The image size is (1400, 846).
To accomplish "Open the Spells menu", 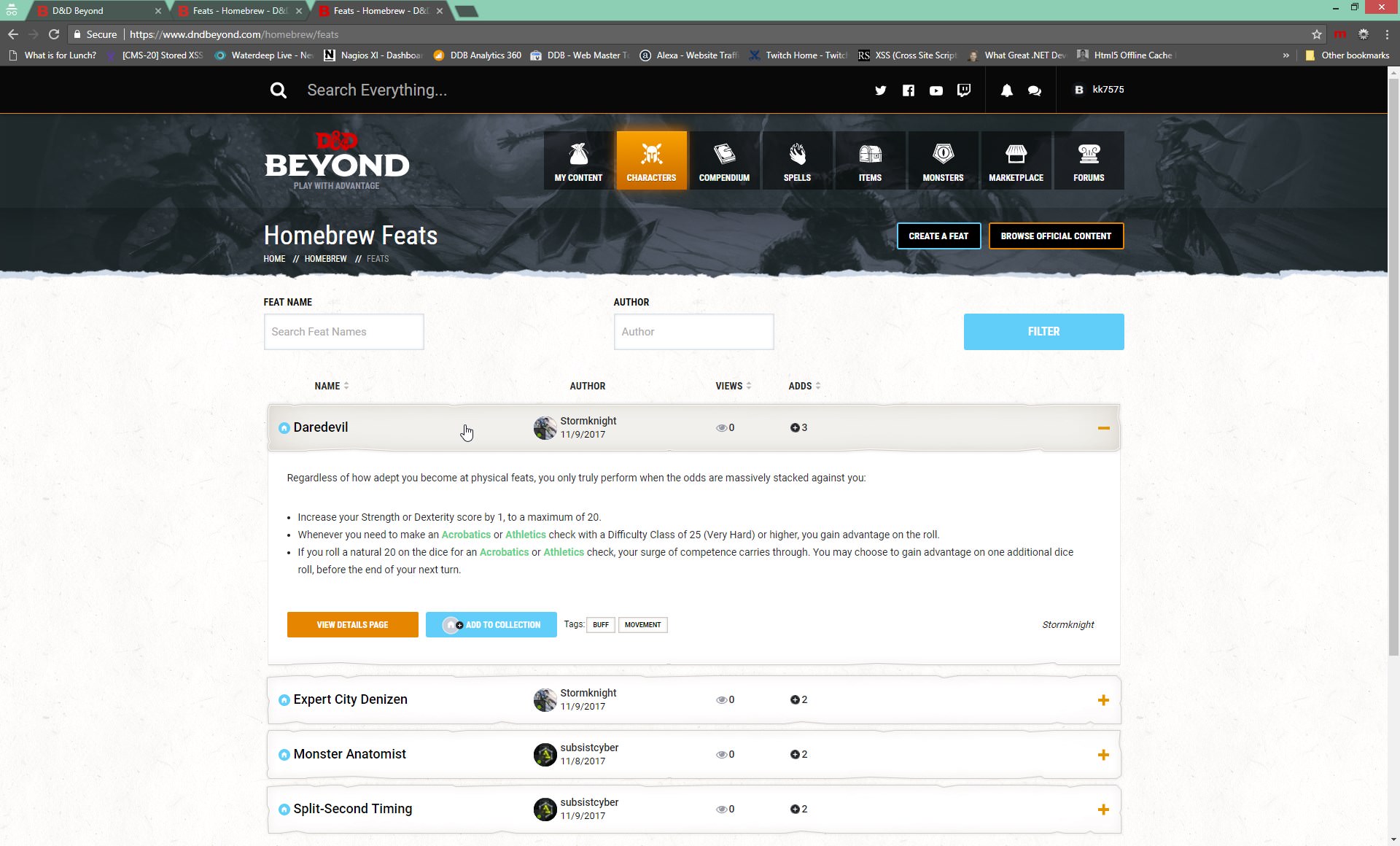I will tap(797, 160).
